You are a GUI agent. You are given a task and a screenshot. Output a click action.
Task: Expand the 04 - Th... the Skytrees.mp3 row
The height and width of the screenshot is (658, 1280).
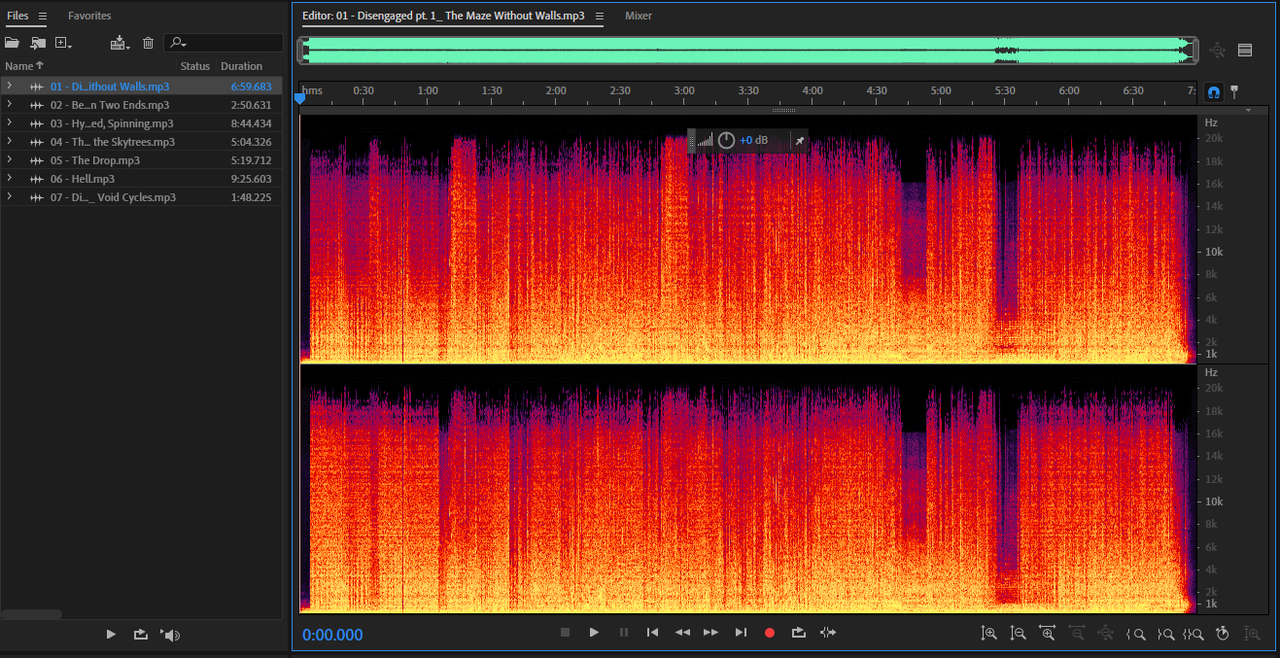9,142
